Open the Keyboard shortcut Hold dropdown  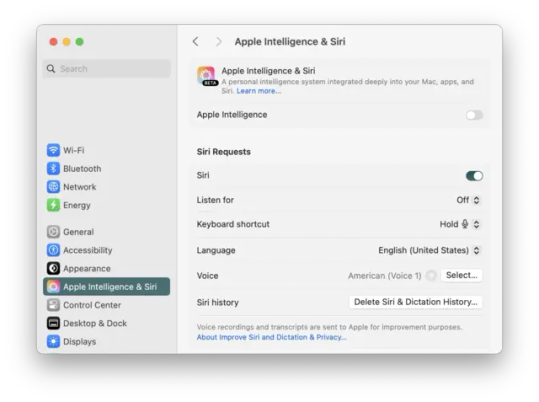pos(460,224)
